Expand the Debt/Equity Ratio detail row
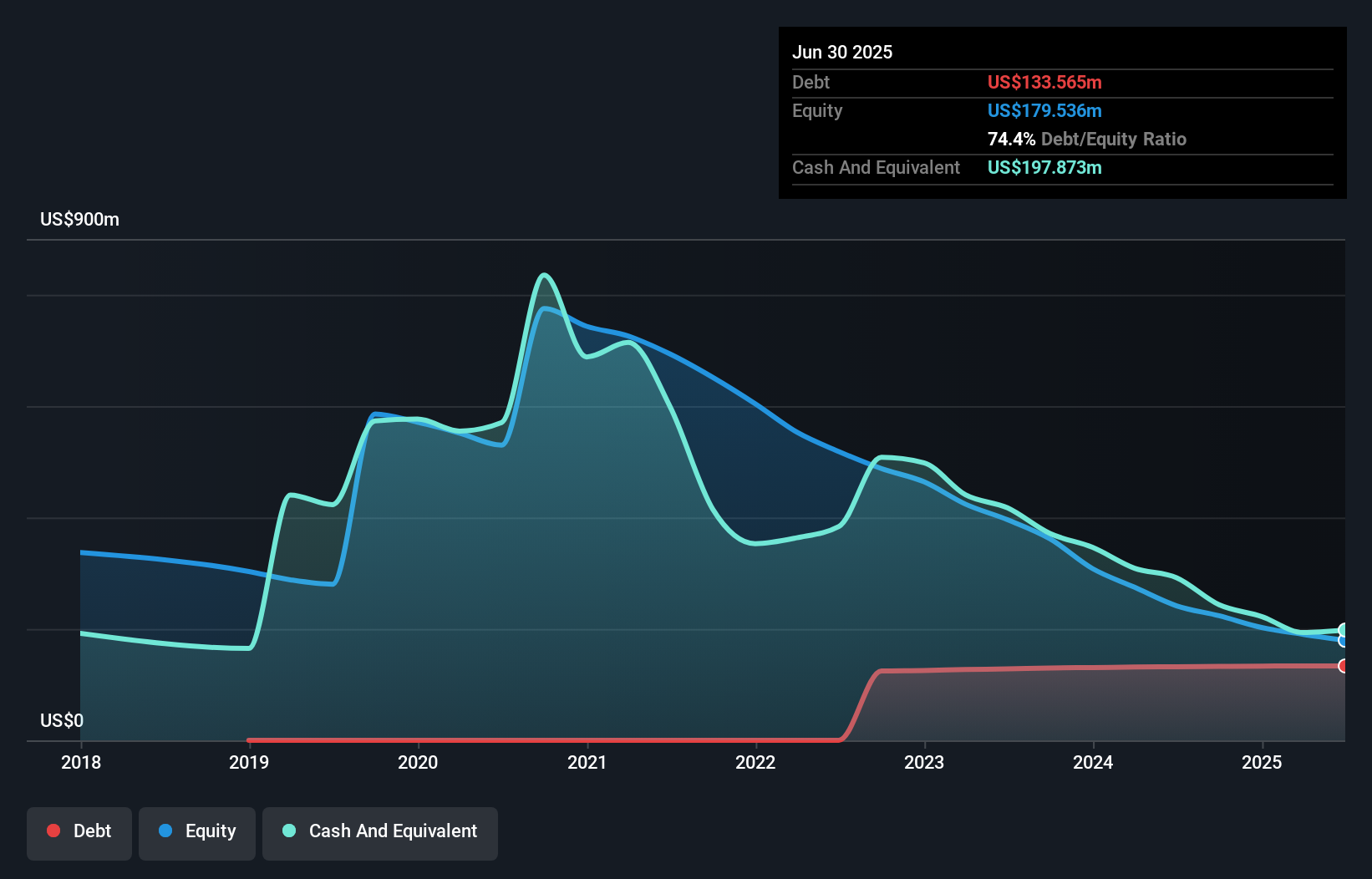Screen dimensions: 1372x879 (1087, 139)
